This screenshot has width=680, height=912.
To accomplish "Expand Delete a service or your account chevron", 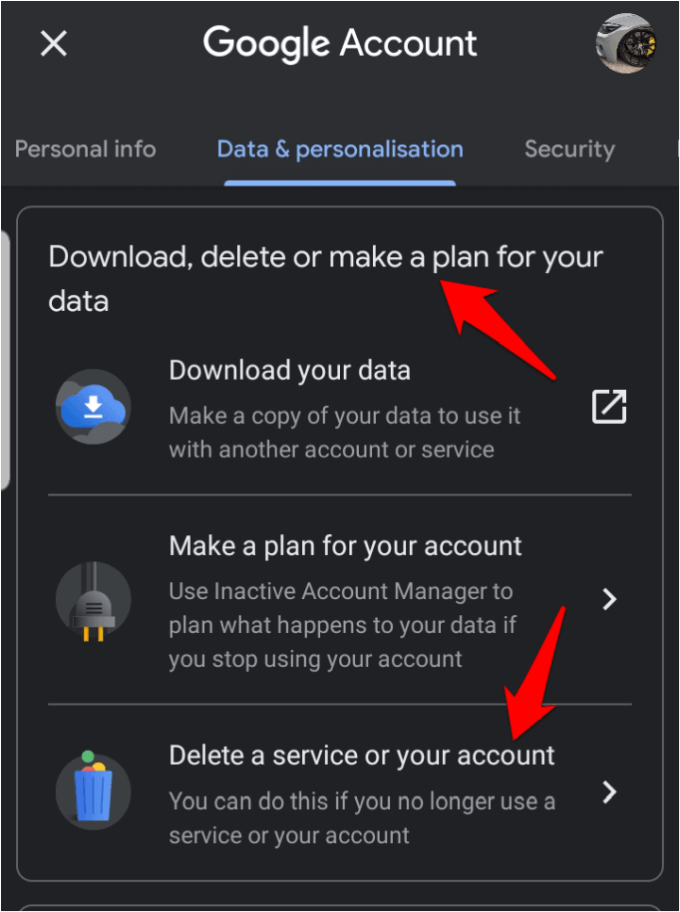I will click(609, 792).
